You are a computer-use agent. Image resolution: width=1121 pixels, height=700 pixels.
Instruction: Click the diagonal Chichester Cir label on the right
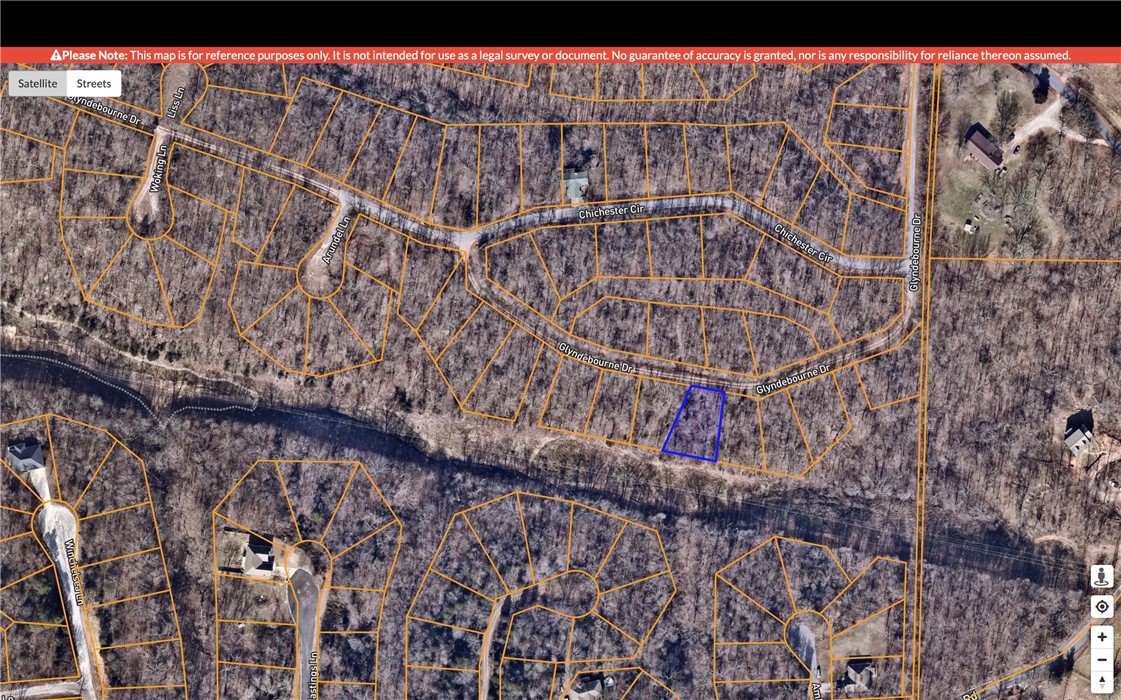802,243
